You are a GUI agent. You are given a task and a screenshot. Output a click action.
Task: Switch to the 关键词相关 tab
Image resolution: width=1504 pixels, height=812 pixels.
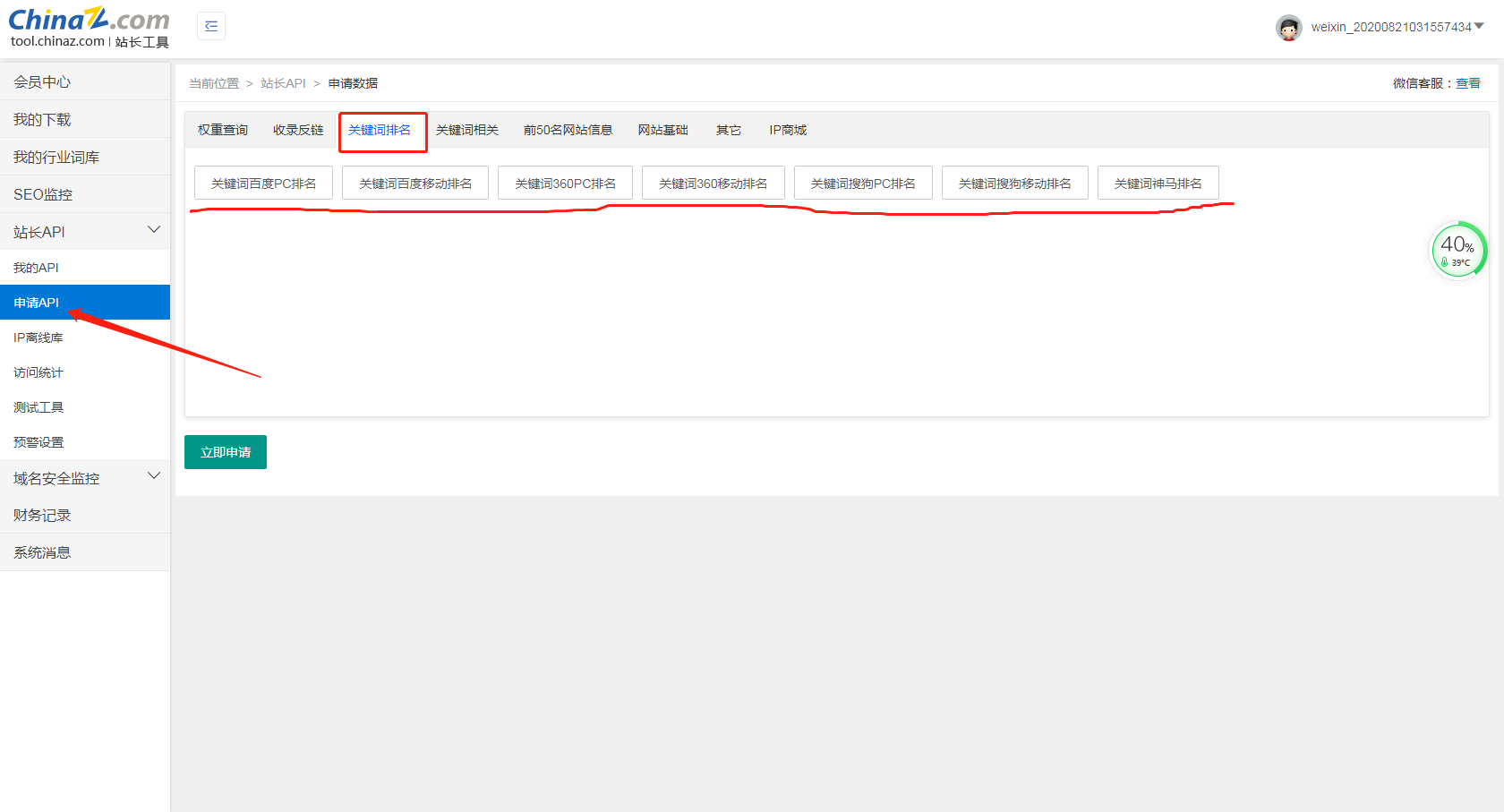(467, 131)
